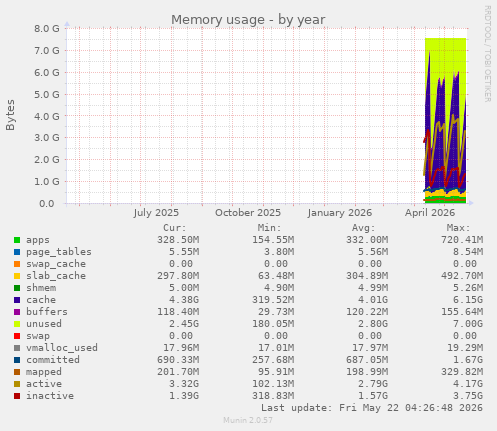The height and width of the screenshot is (431, 497).
Task: Click the '4.0 G' y-axis label
Action: (47, 116)
